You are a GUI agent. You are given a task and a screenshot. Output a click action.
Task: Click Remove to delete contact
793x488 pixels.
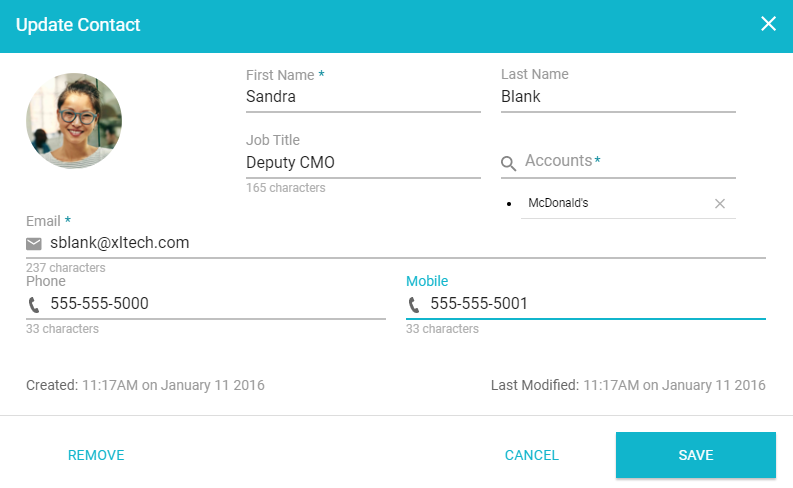coord(96,455)
